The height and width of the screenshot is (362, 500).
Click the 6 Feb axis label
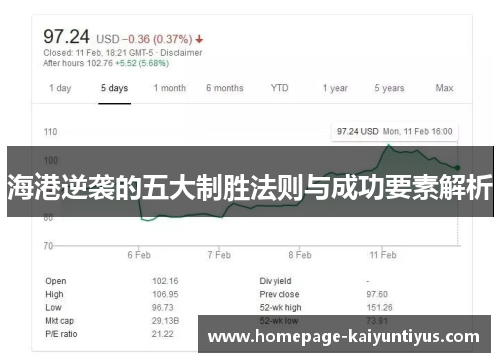pyautogui.click(x=139, y=255)
